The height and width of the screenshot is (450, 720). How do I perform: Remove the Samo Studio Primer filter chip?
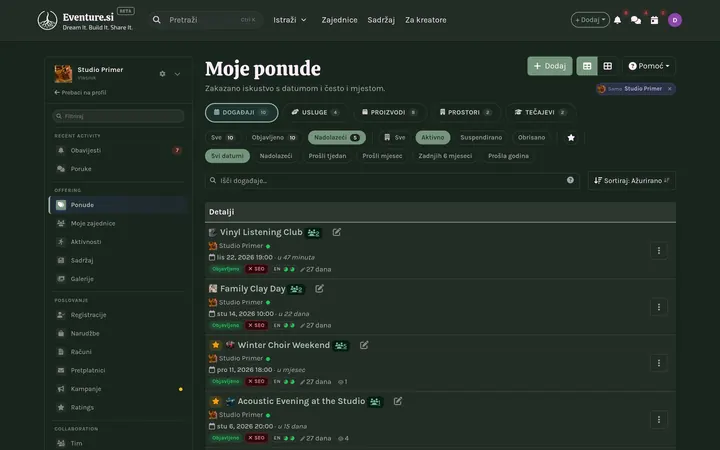pos(669,89)
